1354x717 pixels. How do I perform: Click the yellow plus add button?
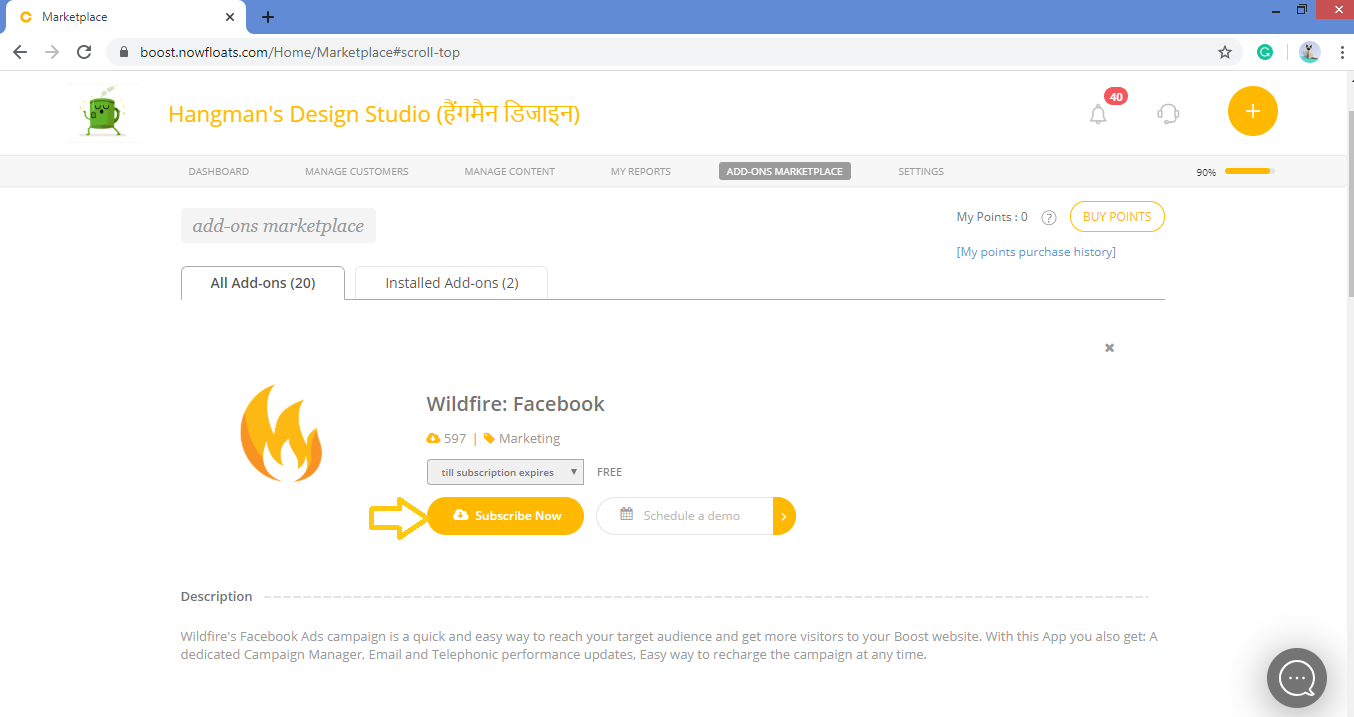click(1253, 111)
